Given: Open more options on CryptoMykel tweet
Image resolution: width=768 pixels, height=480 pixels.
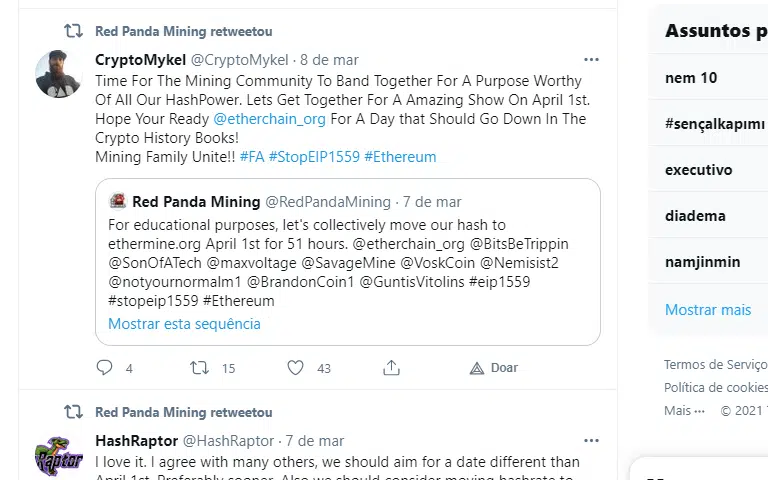Looking at the screenshot, I should (x=591, y=60).
